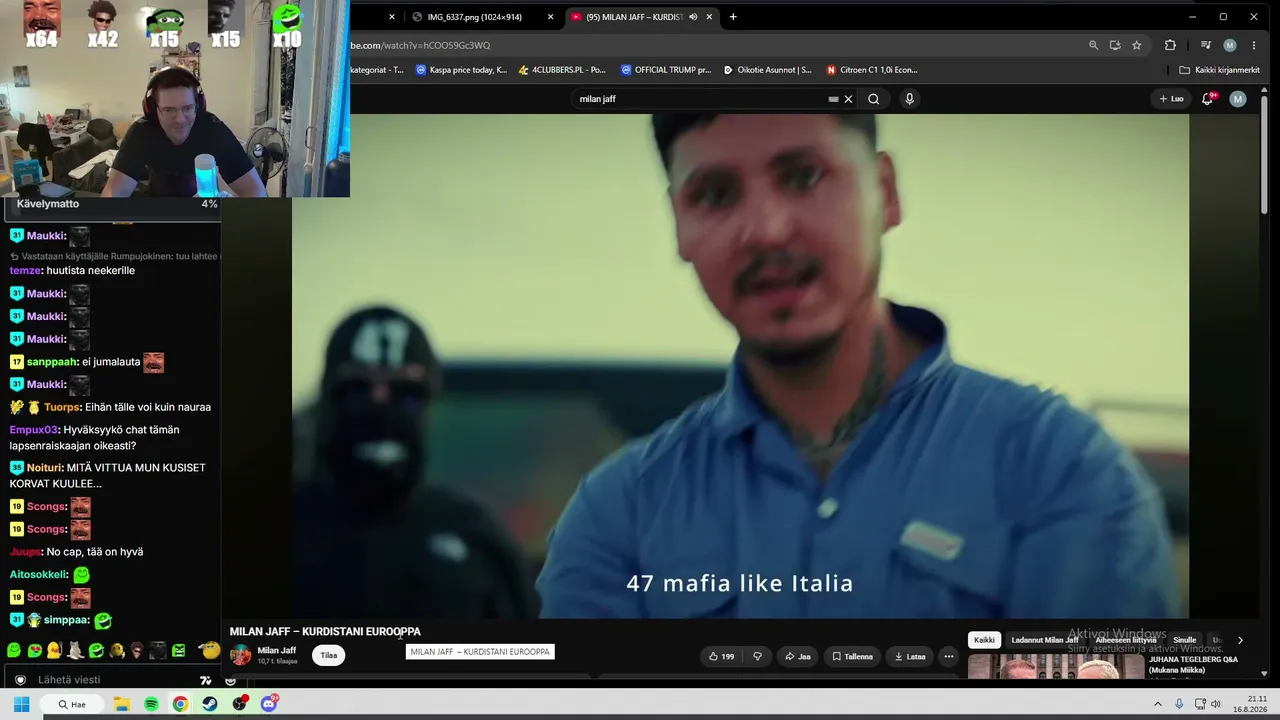Open YouTube notifications bell

point(1207,99)
